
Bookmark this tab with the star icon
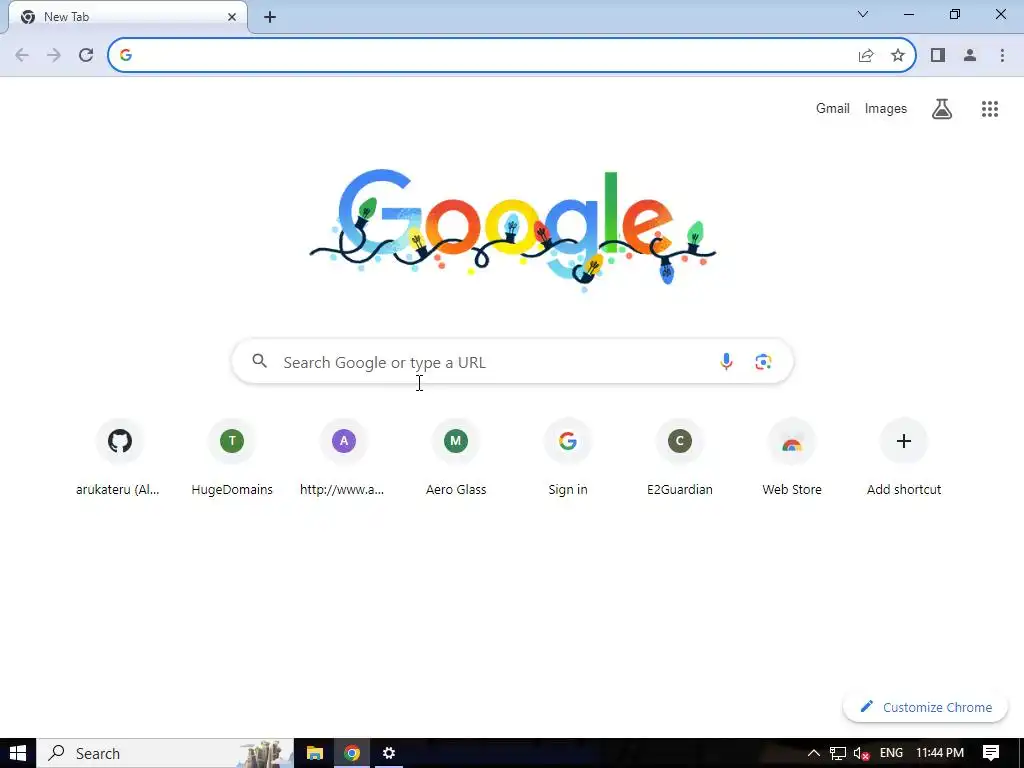point(898,56)
